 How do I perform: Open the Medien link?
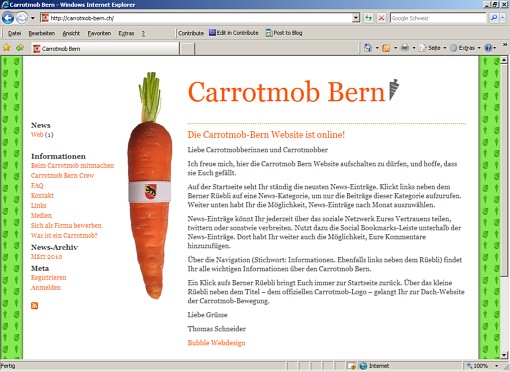tap(41, 215)
